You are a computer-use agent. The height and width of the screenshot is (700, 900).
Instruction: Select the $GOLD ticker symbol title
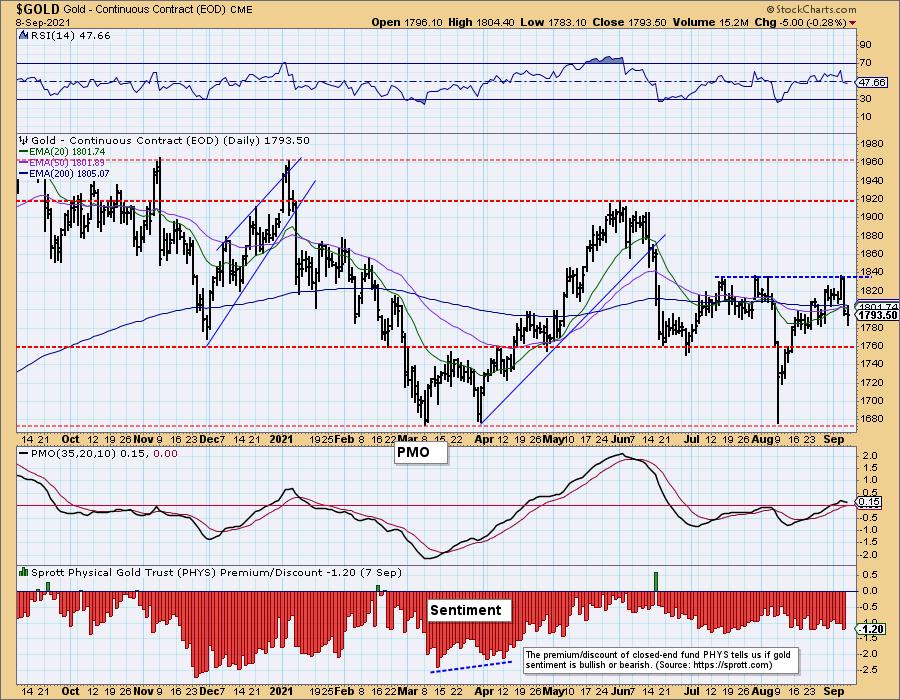click(37, 9)
